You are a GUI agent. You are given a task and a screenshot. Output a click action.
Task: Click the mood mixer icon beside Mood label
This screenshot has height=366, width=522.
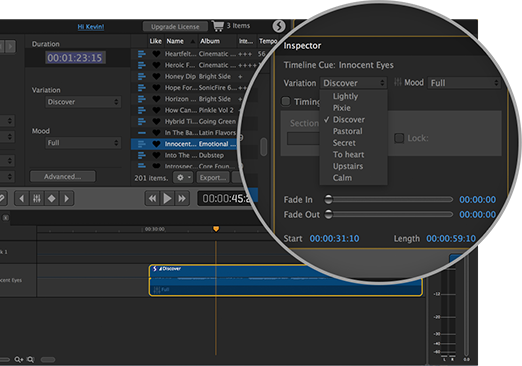397,82
